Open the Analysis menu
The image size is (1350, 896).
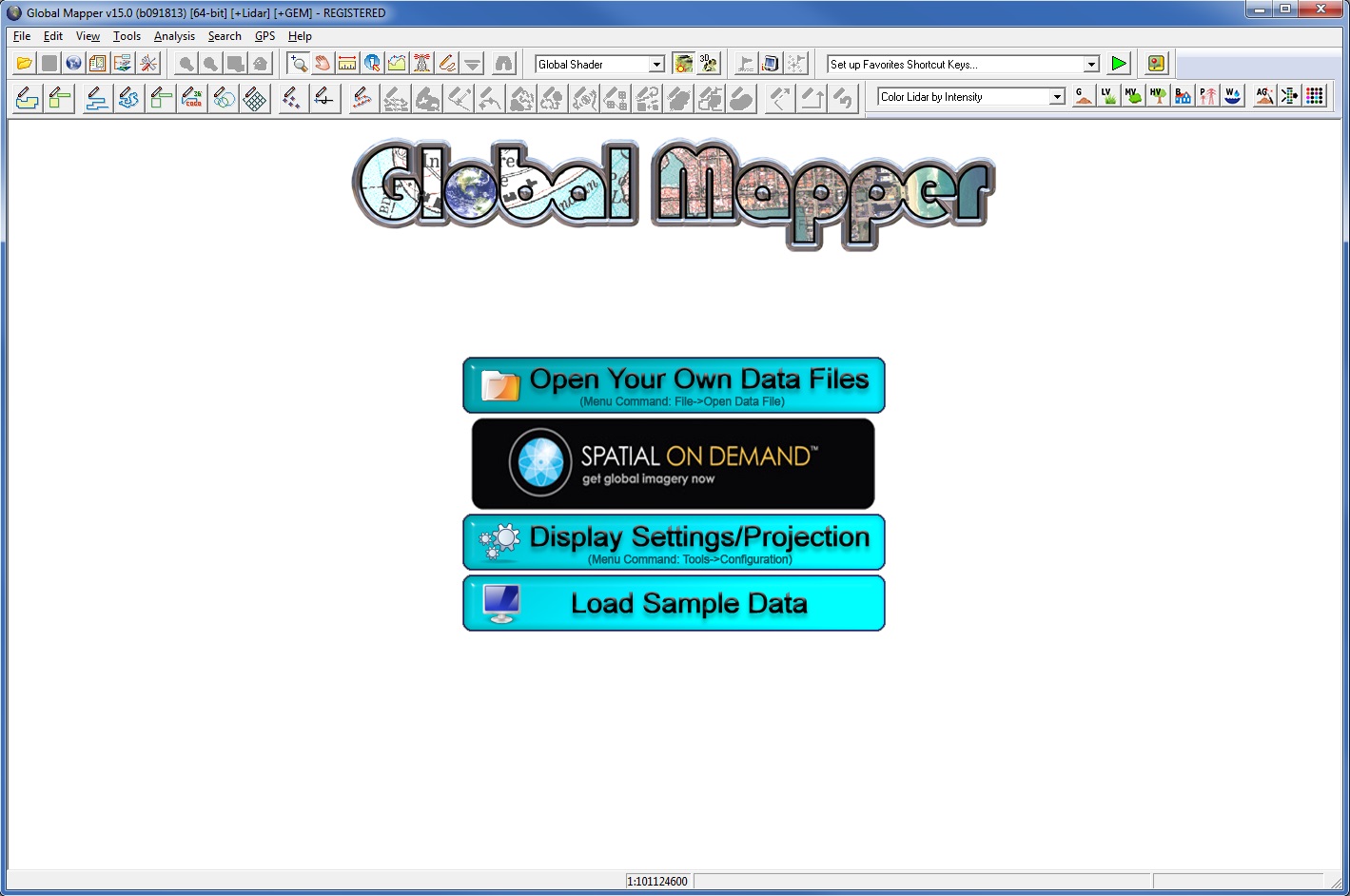click(x=174, y=36)
